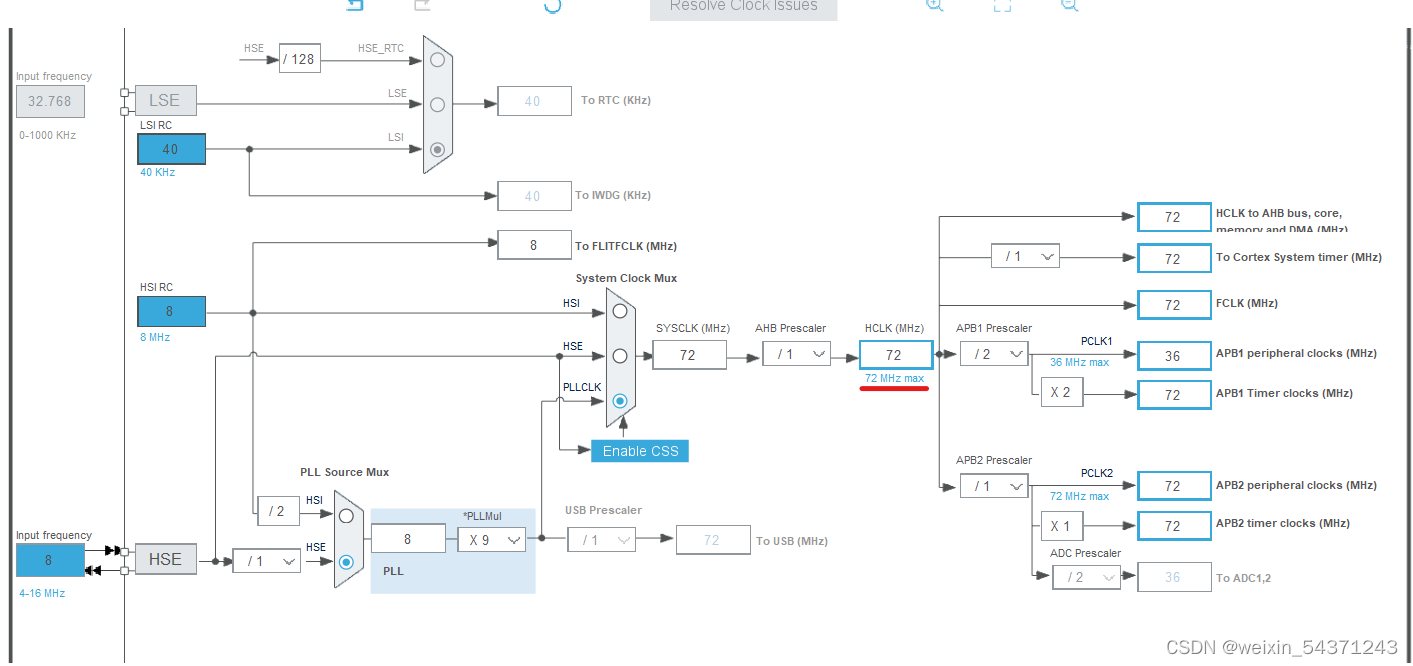Click the LSI RC 40 KHz block

pyautogui.click(x=170, y=148)
